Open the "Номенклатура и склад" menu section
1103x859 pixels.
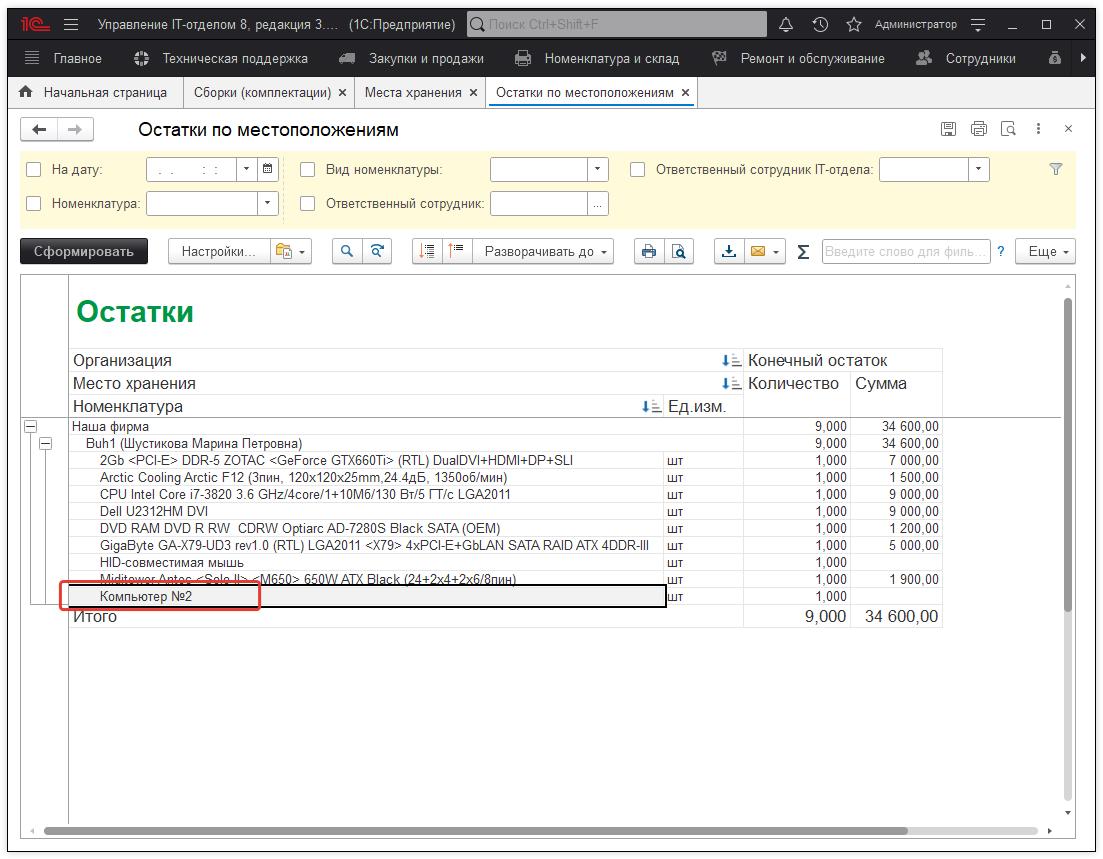click(x=610, y=59)
